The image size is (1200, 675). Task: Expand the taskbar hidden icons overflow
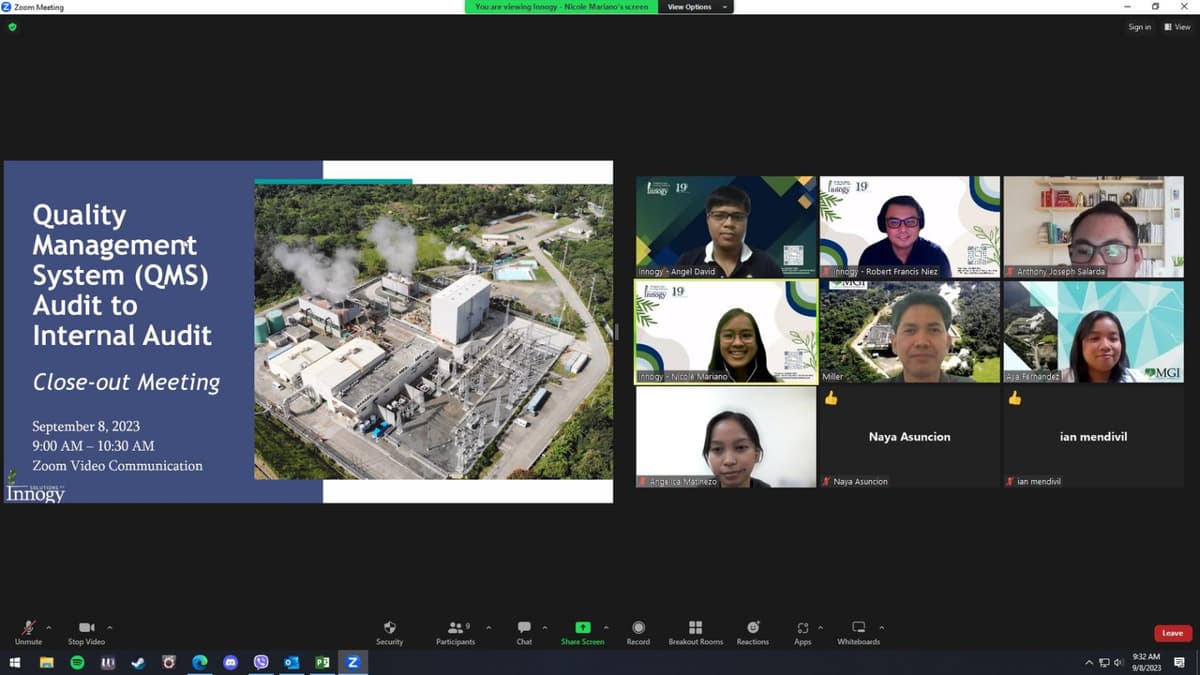[x=1089, y=662]
